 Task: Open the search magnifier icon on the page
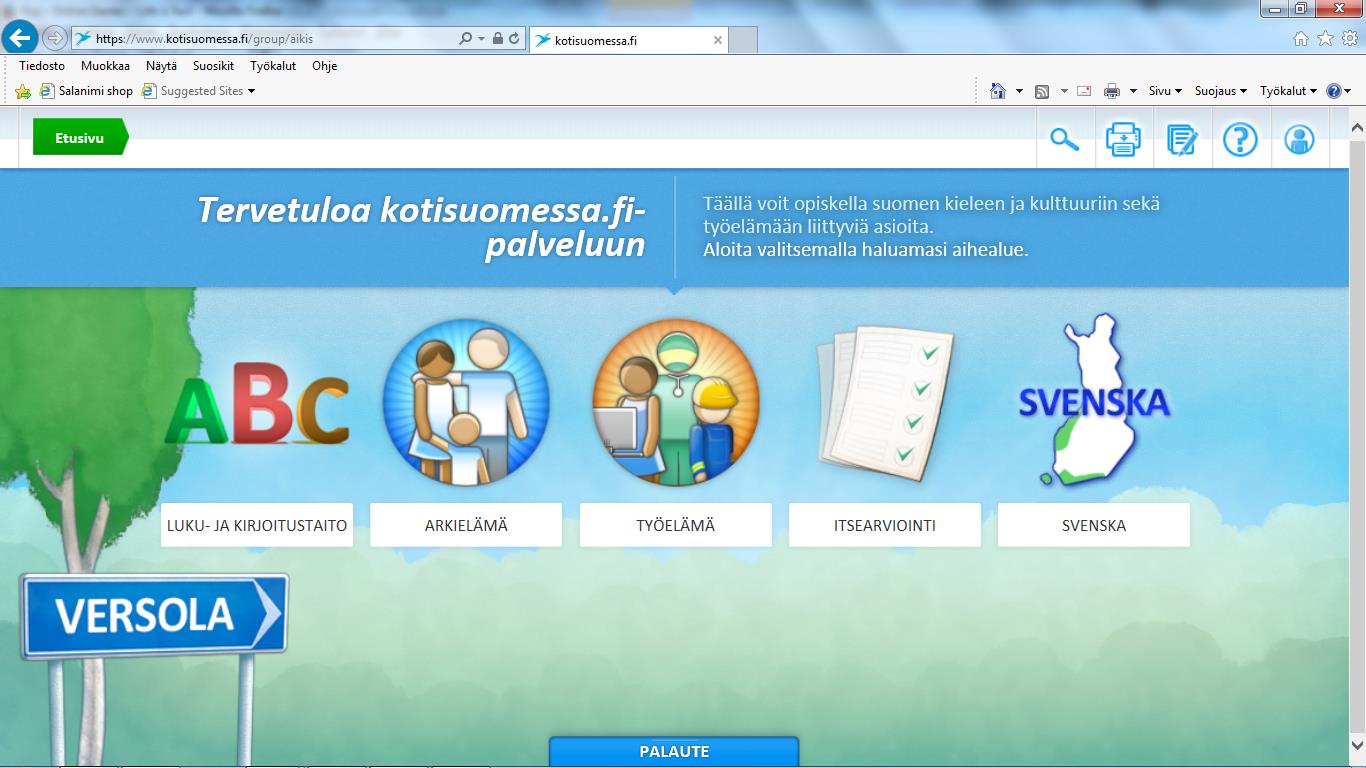pyautogui.click(x=1065, y=139)
